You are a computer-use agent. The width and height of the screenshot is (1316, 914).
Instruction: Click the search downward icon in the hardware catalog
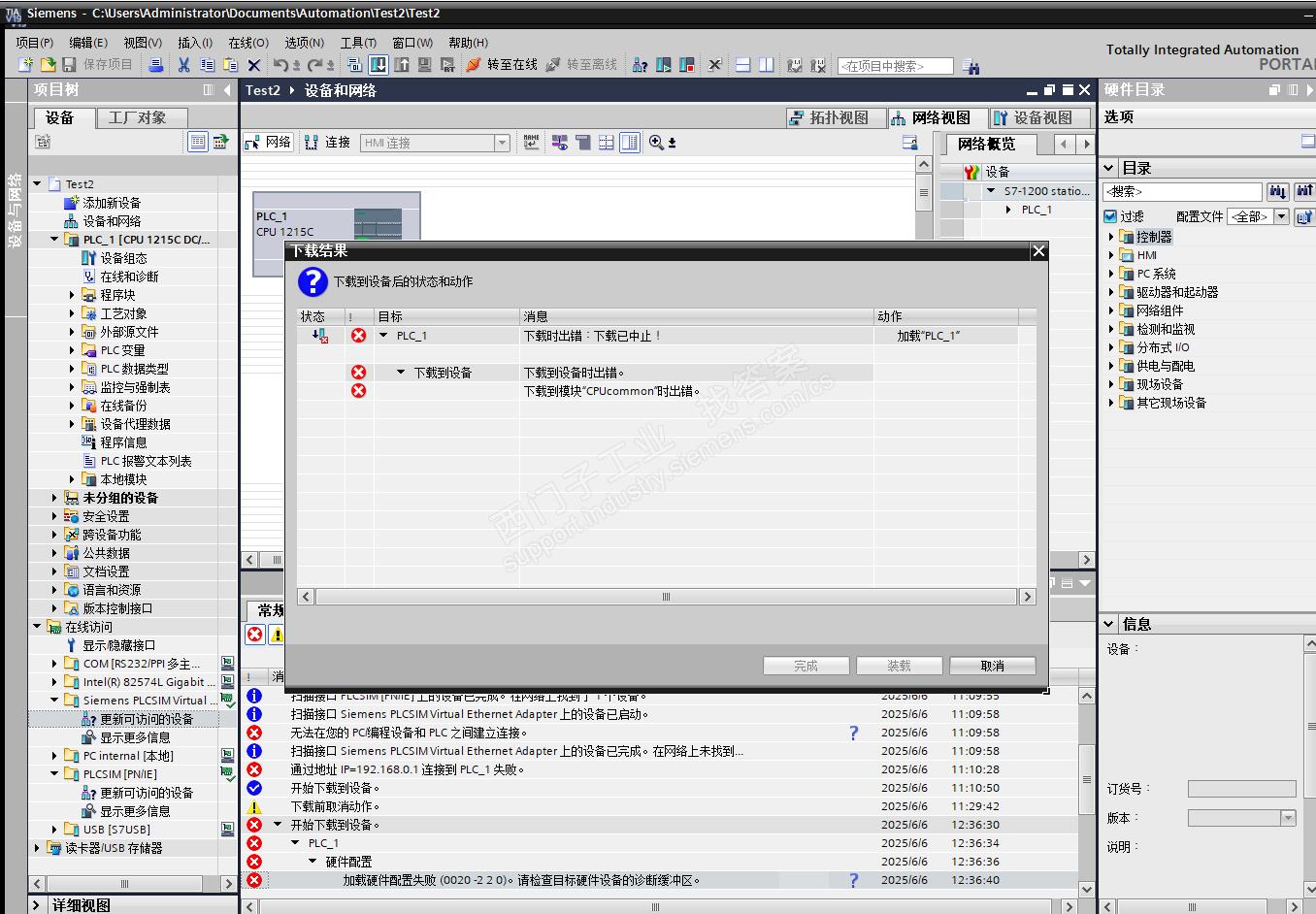(x=1278, y=191)
